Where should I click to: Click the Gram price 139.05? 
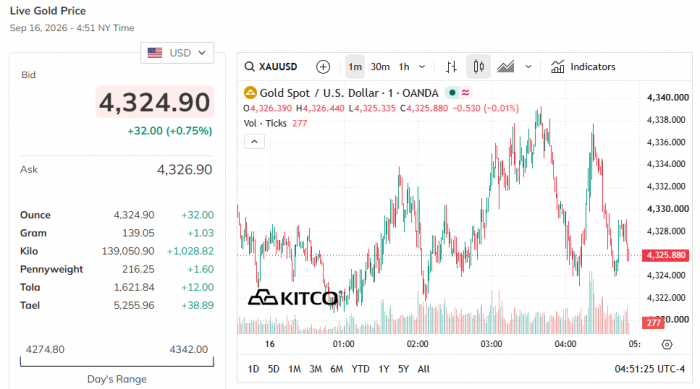pyautogui.click(x=138, y=233)
